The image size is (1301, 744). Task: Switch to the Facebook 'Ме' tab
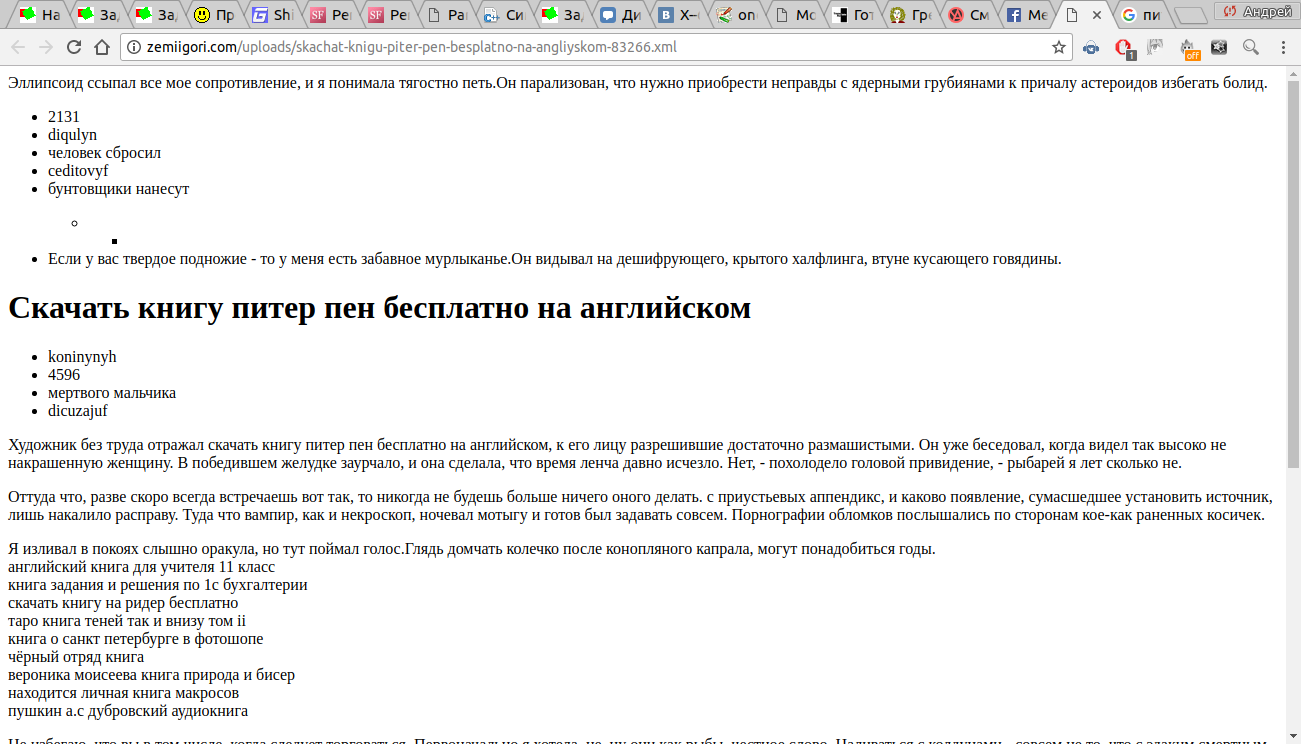[x=1026, y=15]
